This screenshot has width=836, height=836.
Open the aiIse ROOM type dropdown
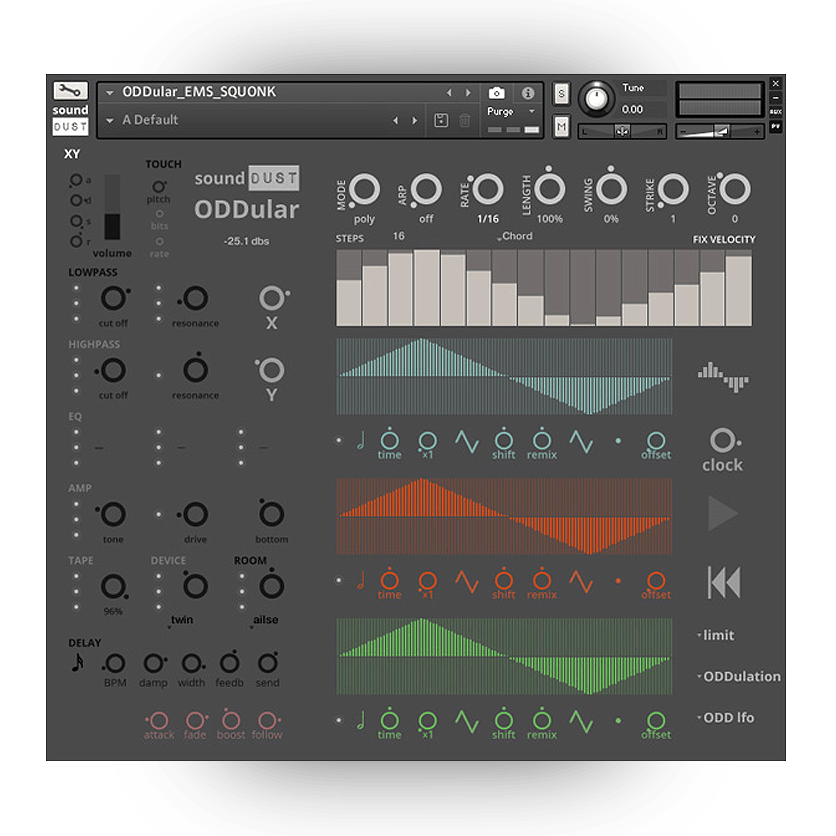point(264,620)
